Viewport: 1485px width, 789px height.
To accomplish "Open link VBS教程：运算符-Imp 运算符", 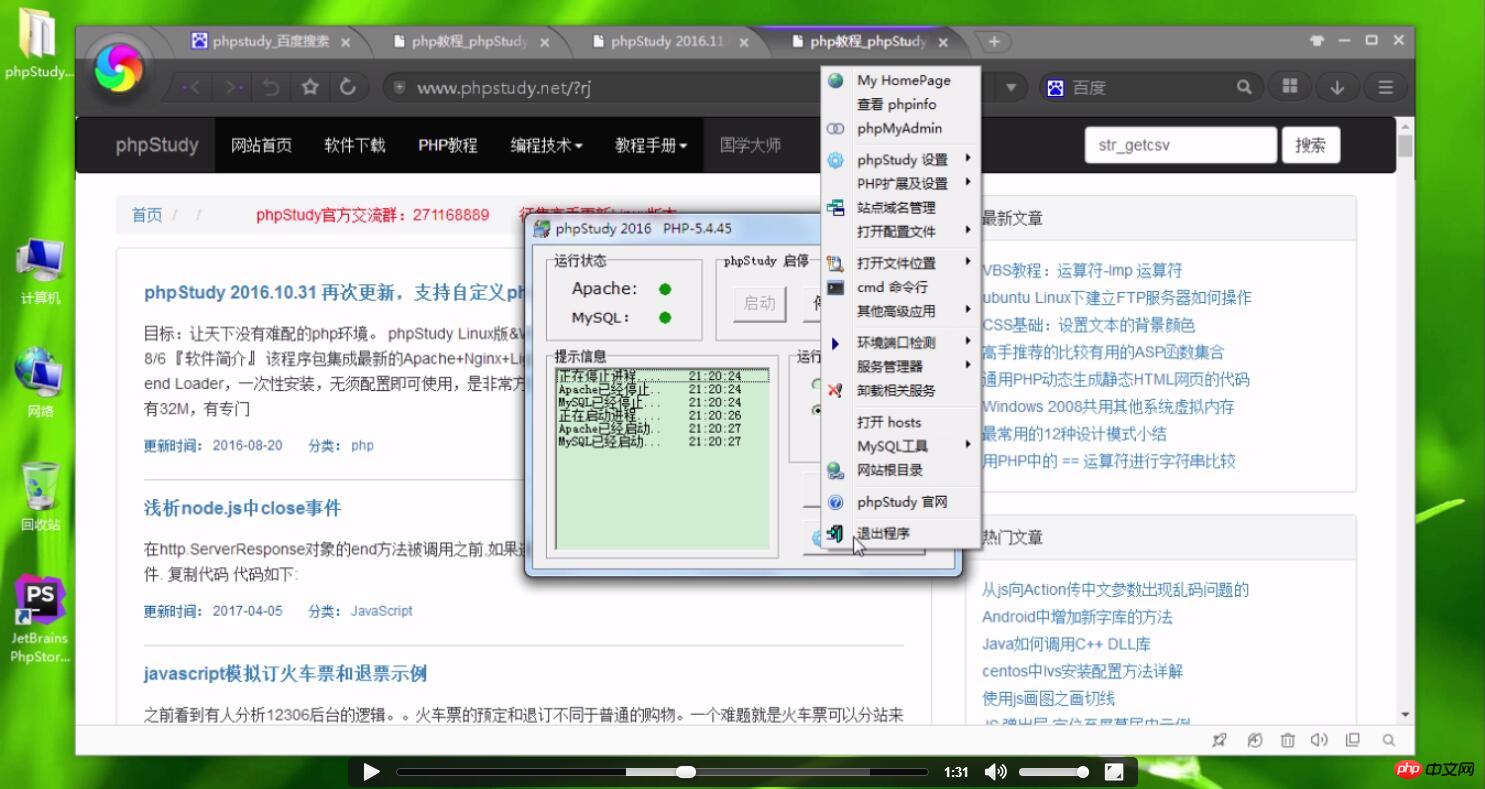I will pos(1082,270).
